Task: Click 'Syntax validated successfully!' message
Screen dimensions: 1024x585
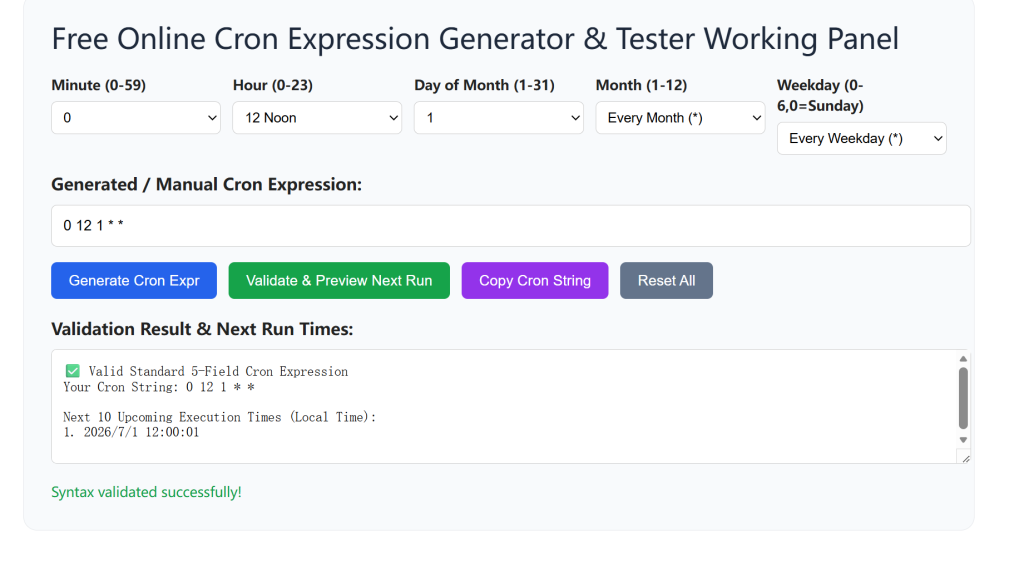Action: (x=146, y=492)
